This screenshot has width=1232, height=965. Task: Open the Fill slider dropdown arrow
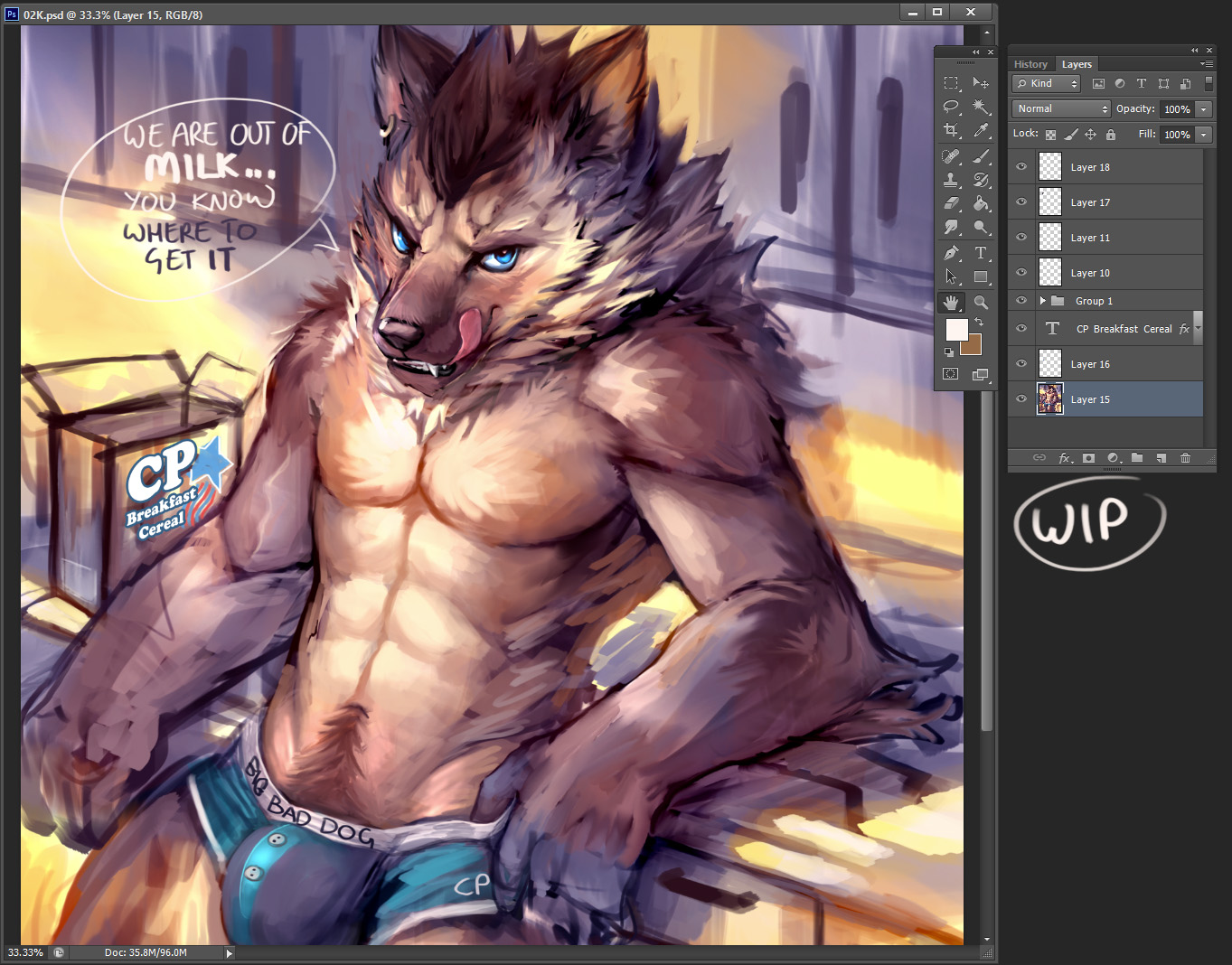(x=1204, y=135)
